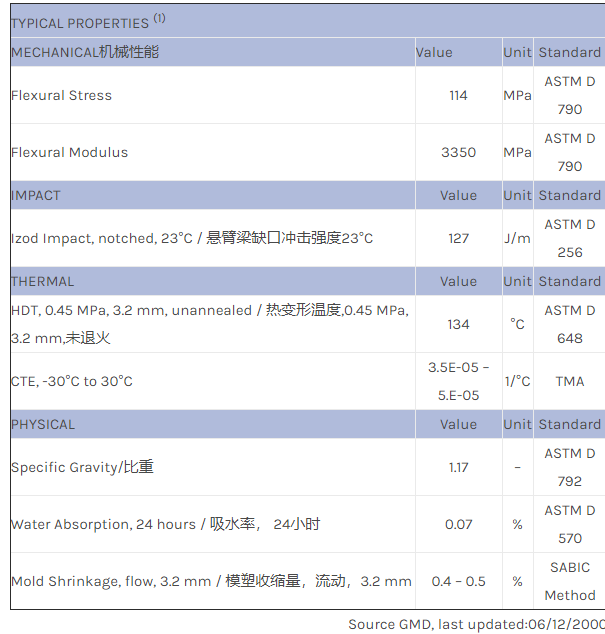
Task: Select the ASTM D 570 standard cell
Action: pos(569,525)
